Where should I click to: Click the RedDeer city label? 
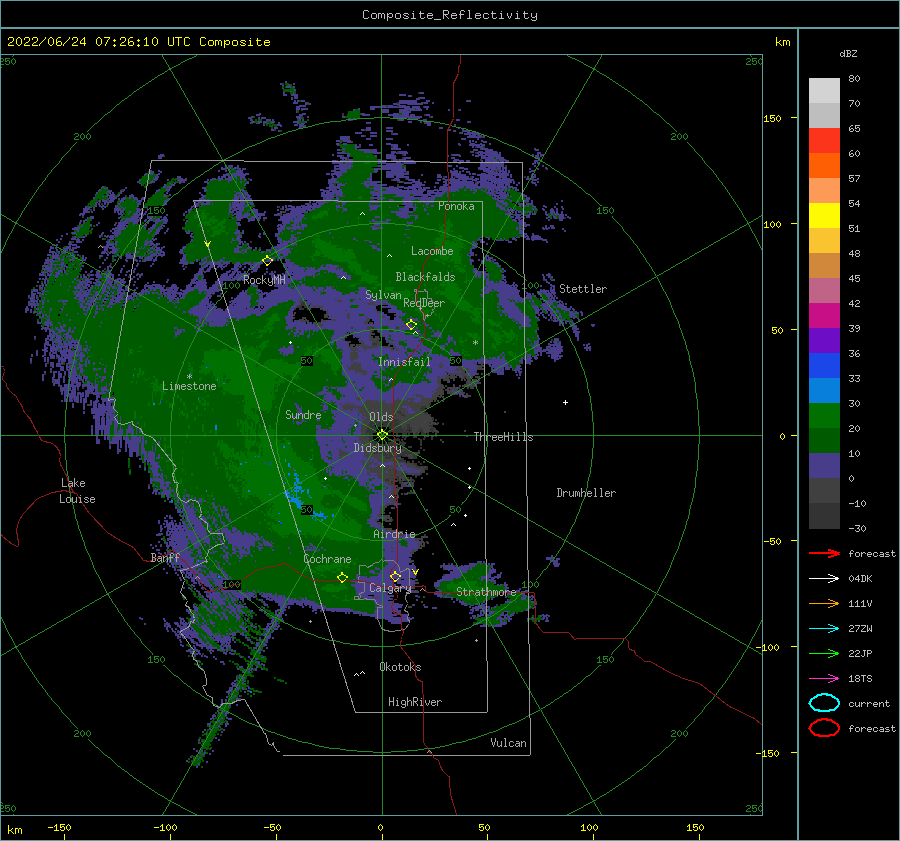424,303
